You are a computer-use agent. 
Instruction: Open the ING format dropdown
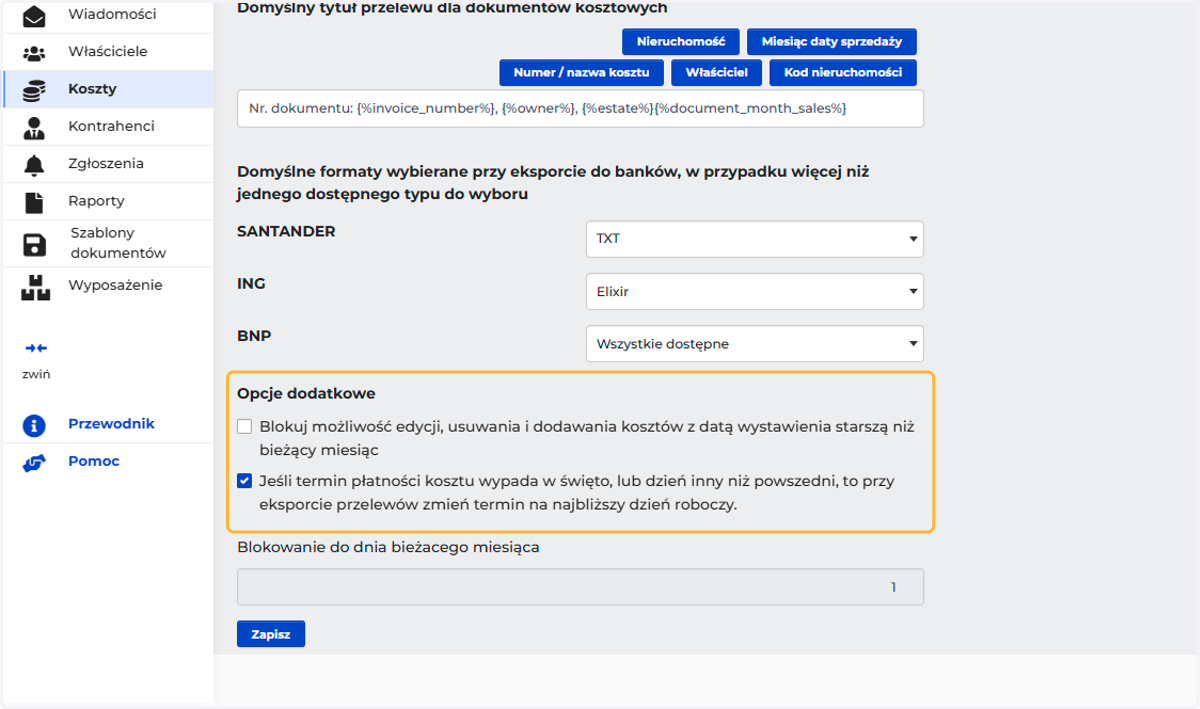pos(754,291)
